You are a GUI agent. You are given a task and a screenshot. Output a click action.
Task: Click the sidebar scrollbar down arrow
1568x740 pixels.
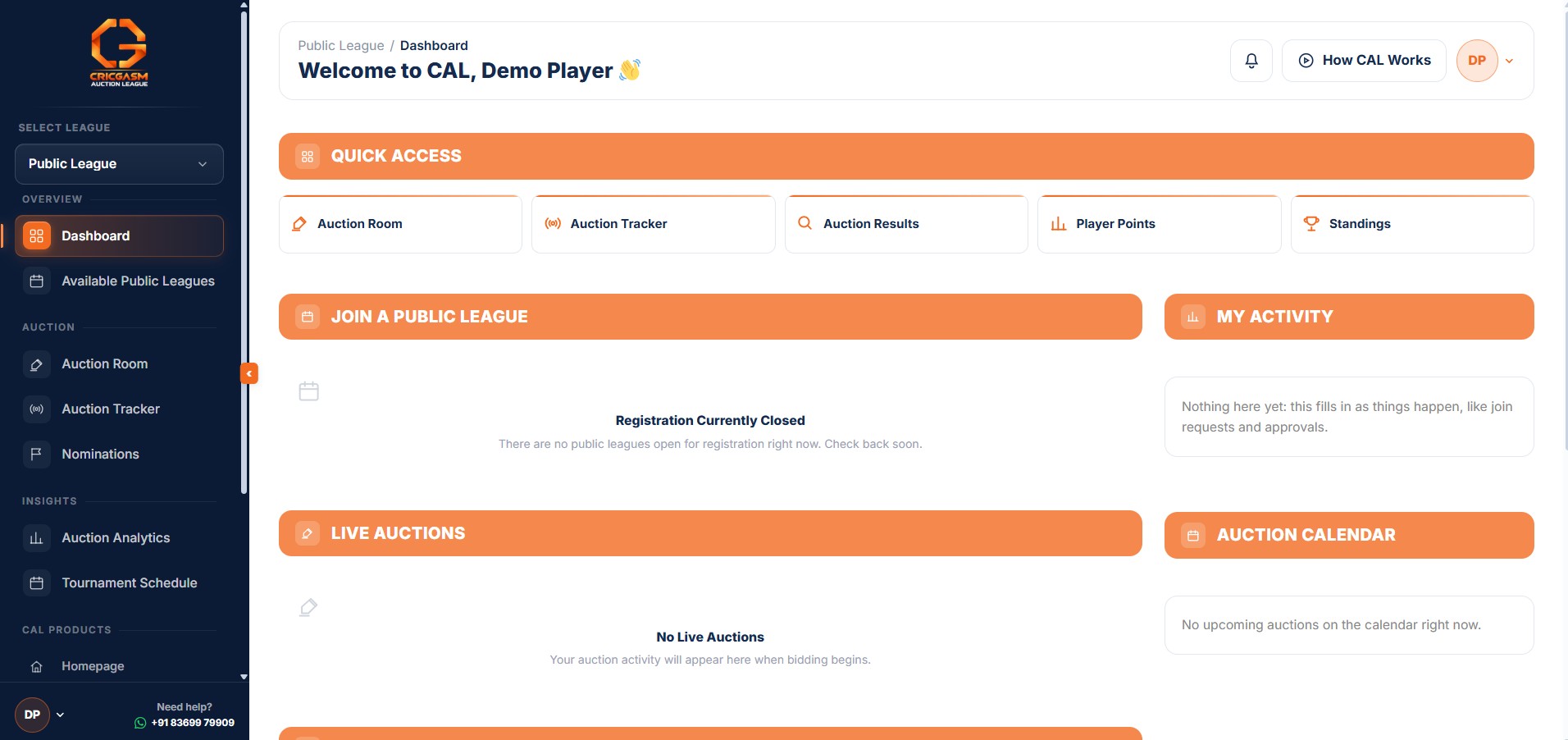pyautogui.click(x=244, y=677)
